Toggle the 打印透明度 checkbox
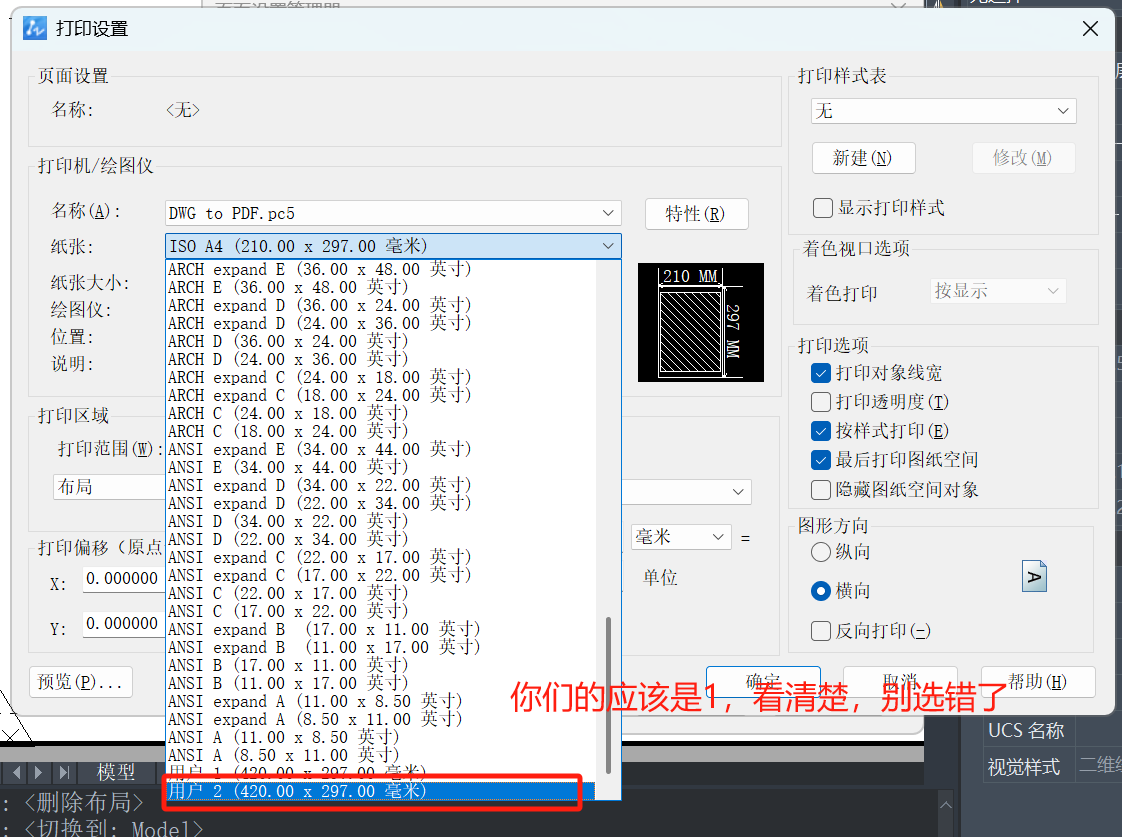This screenshot has height=837, width=1122. click(x=821, y=402)
